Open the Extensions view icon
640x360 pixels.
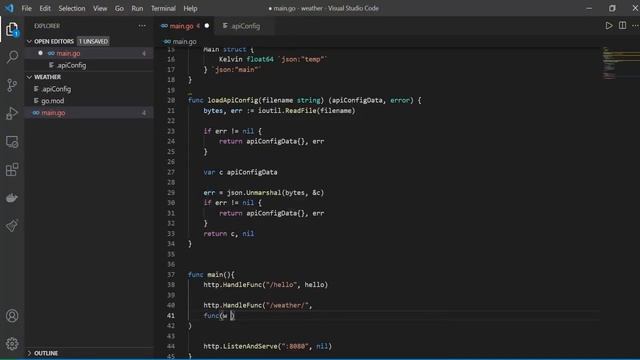(x=12, y=169)
